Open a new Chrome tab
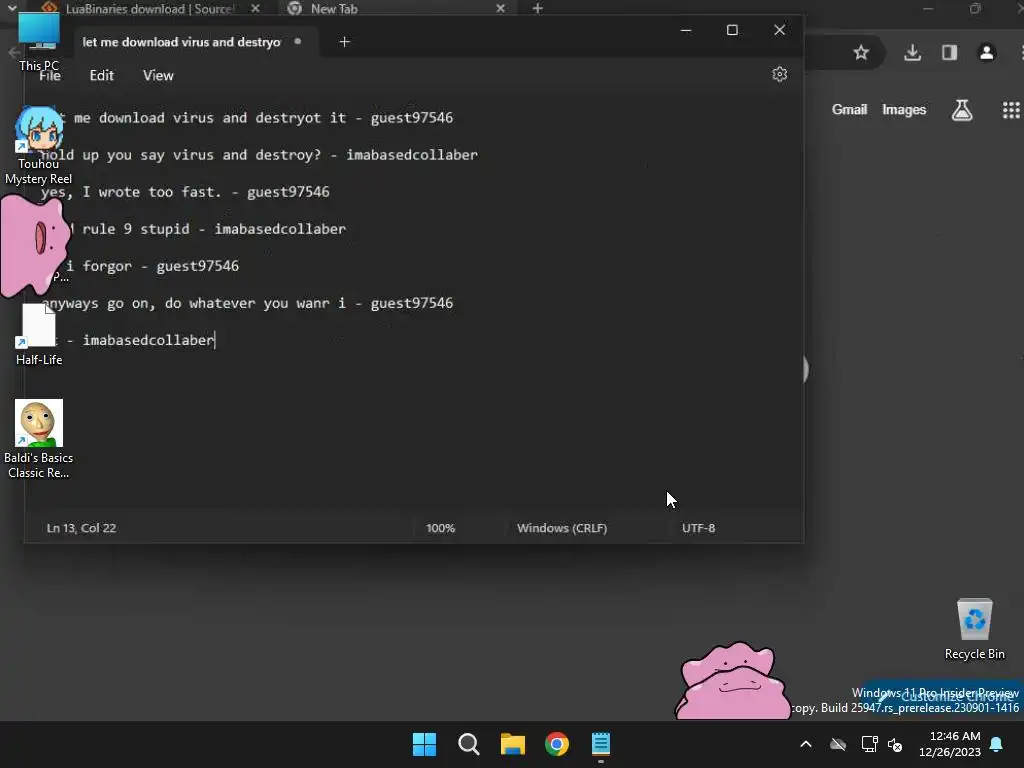 click(x=537, y=8)
